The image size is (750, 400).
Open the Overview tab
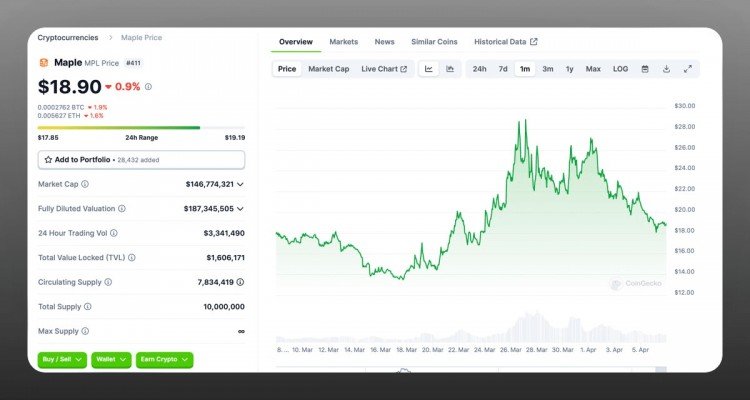point(296,42)
